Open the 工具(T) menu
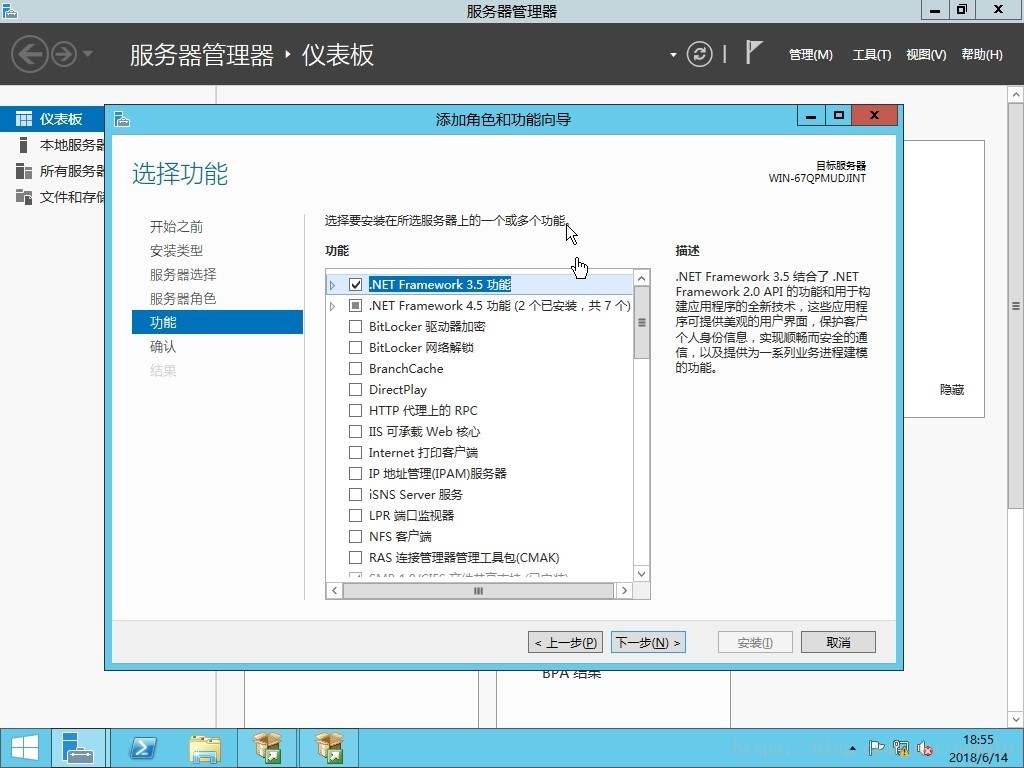This screenshot has width=1024, height=768. 871,55
